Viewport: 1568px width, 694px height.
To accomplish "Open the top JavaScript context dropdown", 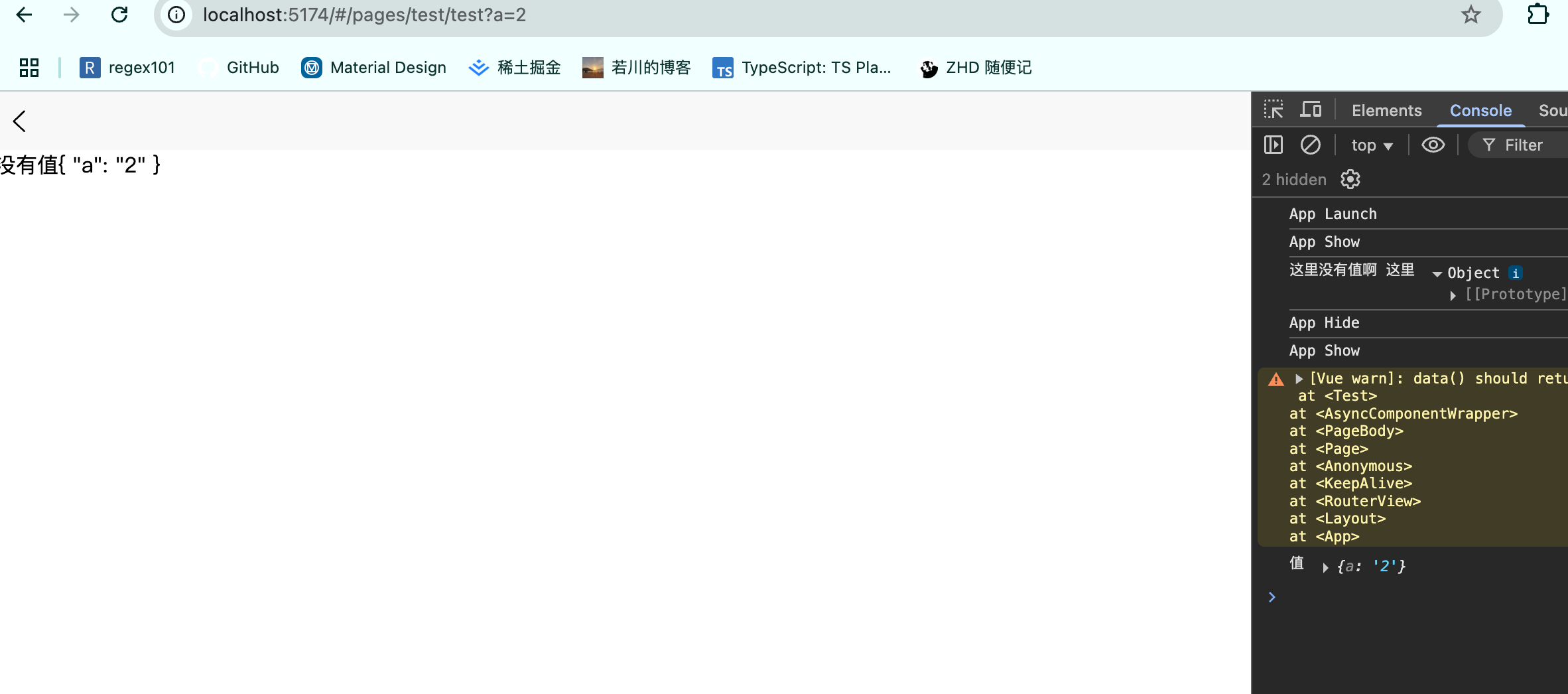I will click(x=1372, y=145).
